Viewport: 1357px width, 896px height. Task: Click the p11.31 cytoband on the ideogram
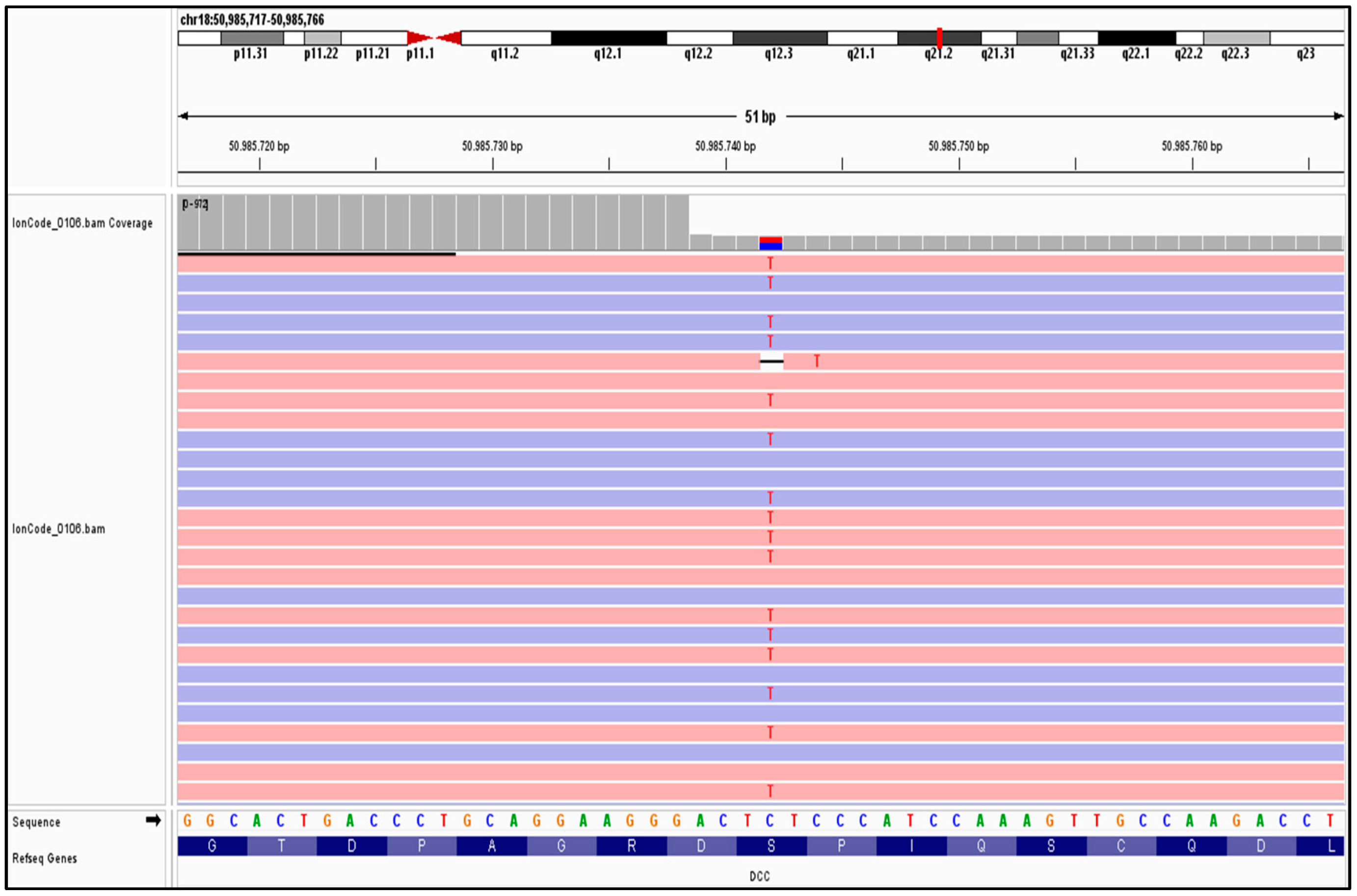tap(252, 38)
